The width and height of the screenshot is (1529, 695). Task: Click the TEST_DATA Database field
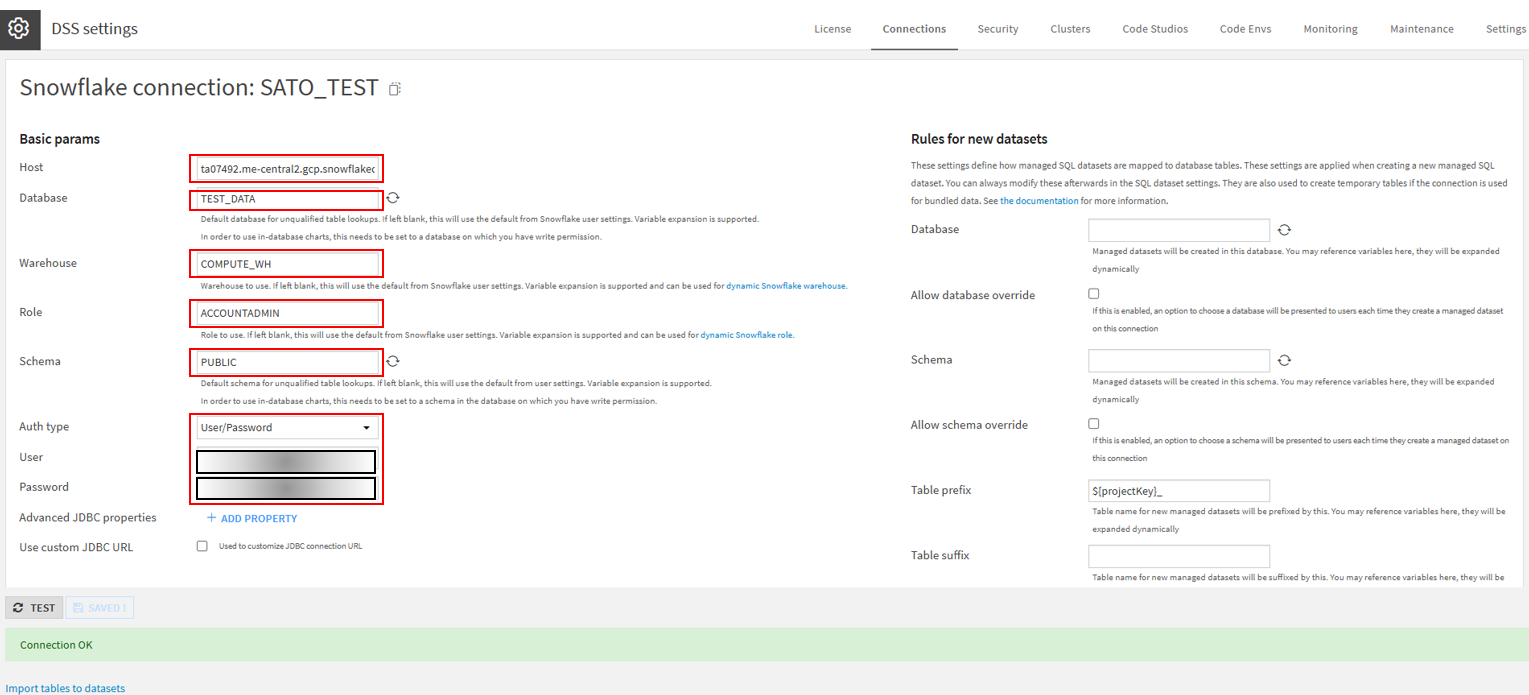(x=287, y=199)
